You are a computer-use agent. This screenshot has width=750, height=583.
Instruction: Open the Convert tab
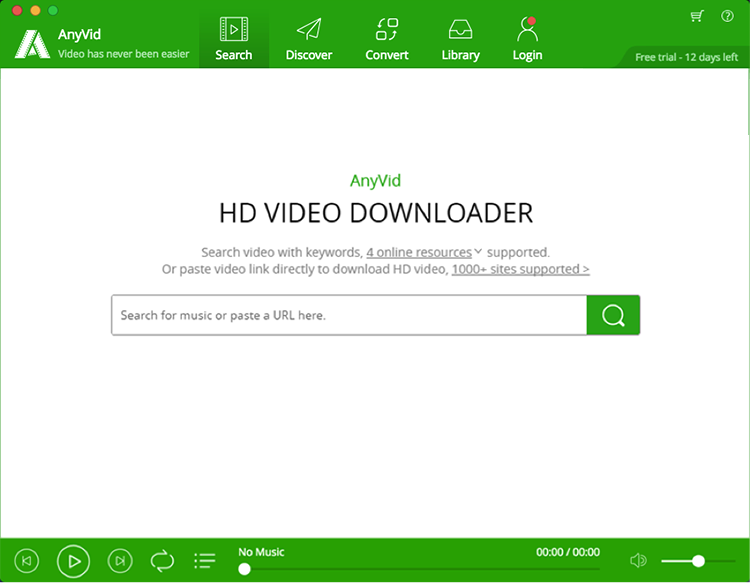(x=386, y=40)
